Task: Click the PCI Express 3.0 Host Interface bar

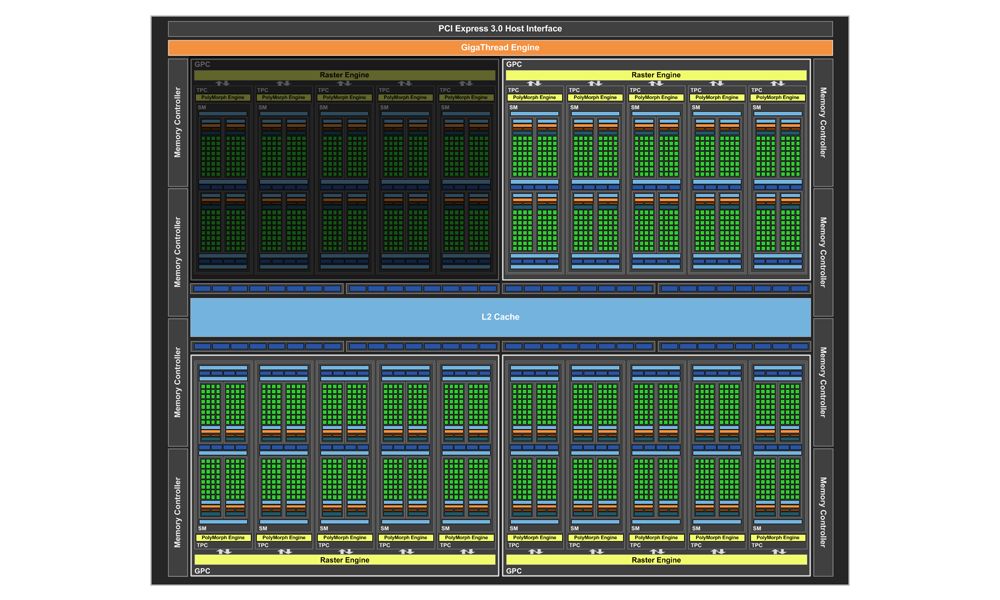Action: click(500, 28)
